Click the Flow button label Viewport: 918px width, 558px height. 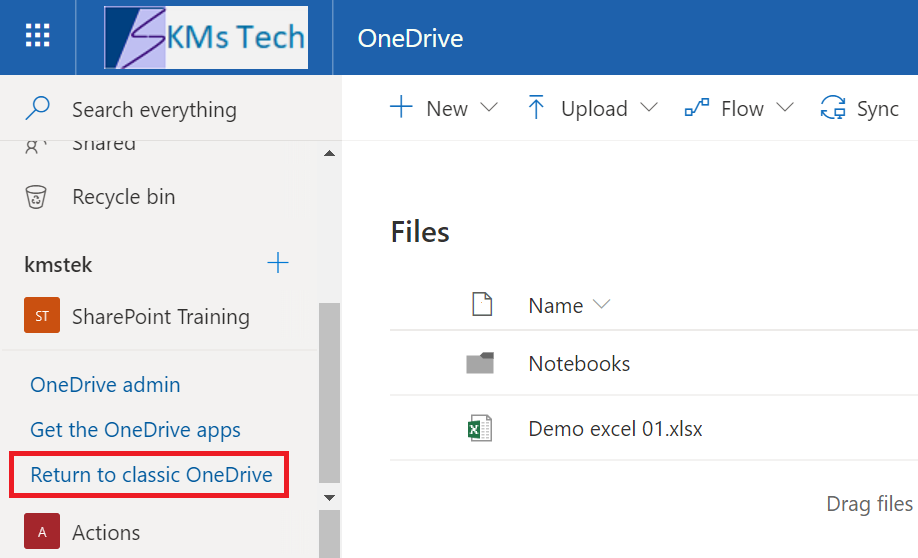(x=742, y=109)
